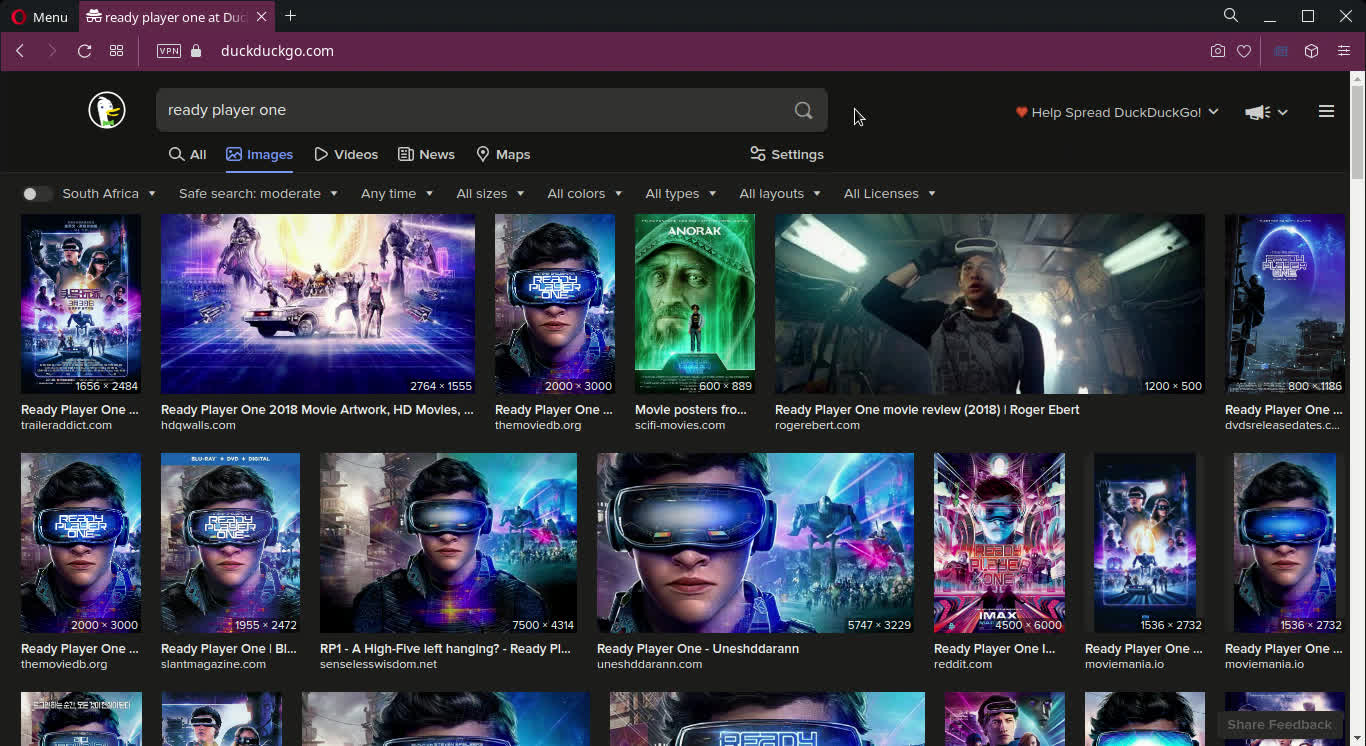Close the ready player one tab
Screen dimensions: 1366x746
(262, 17)
